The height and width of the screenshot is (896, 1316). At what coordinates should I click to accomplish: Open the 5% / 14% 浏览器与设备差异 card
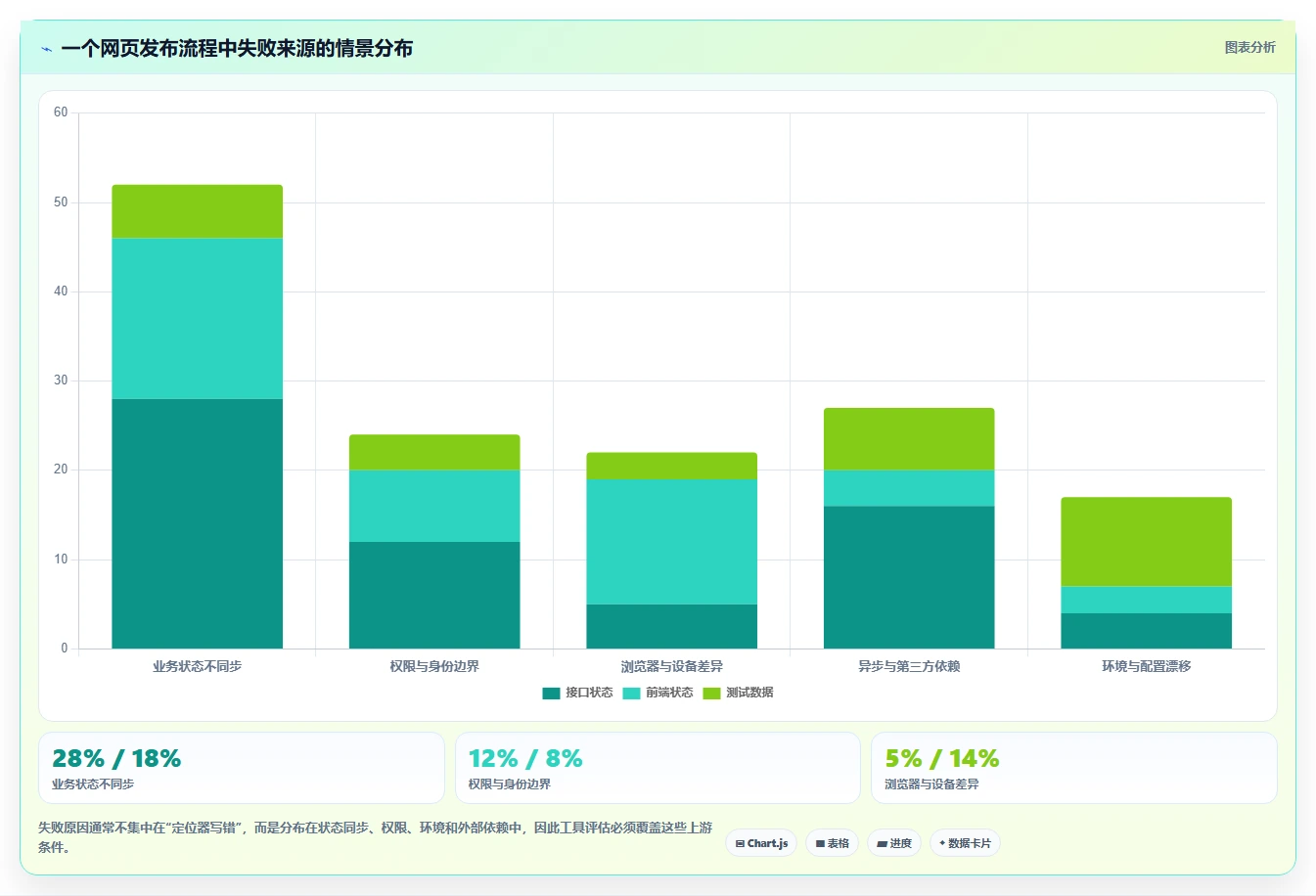1074,768
